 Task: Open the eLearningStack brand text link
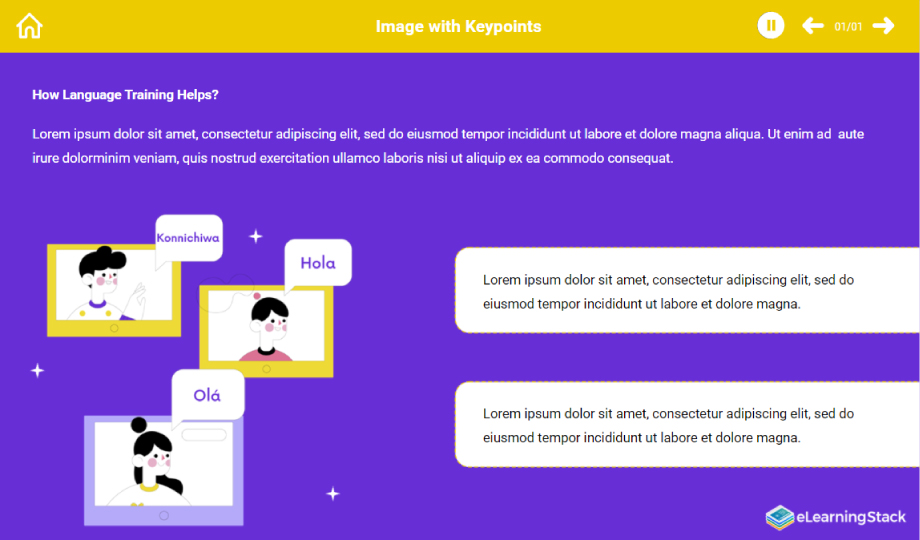[851, 517]
